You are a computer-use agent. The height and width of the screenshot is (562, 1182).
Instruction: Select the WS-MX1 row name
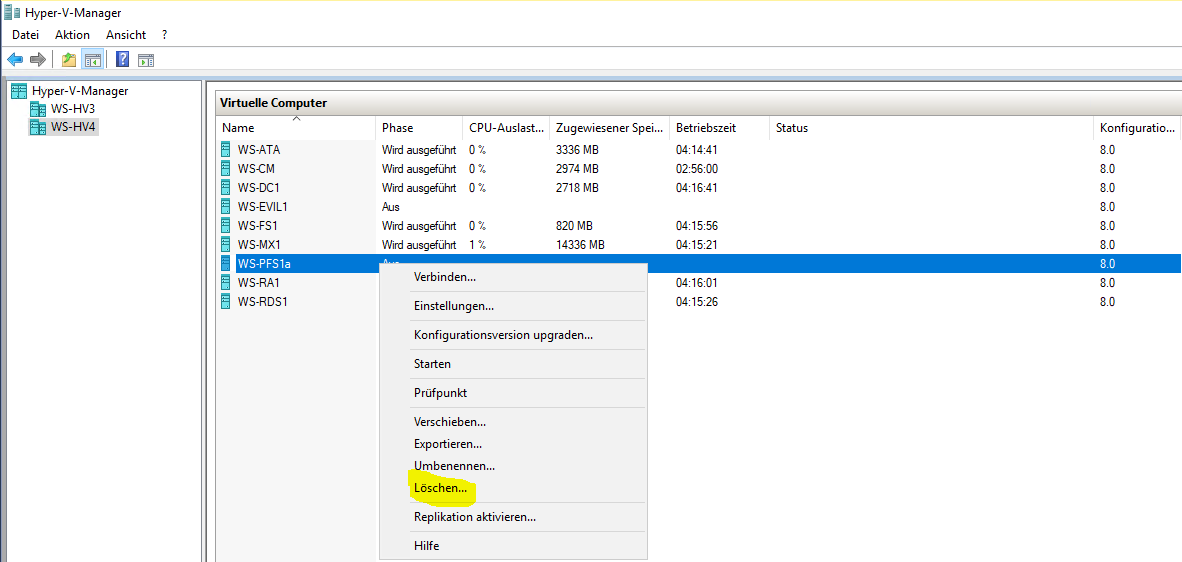[259, 244]
